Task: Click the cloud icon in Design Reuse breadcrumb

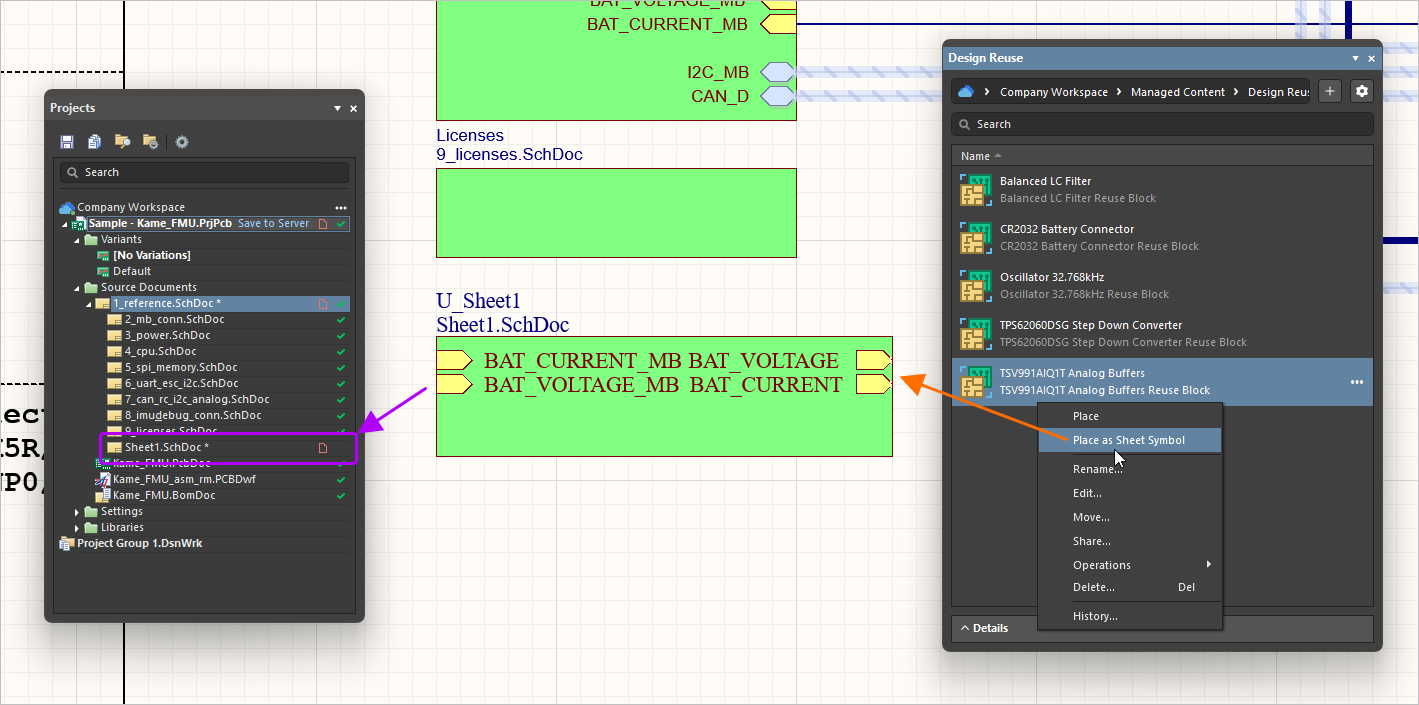Action: tap(965, 91)
